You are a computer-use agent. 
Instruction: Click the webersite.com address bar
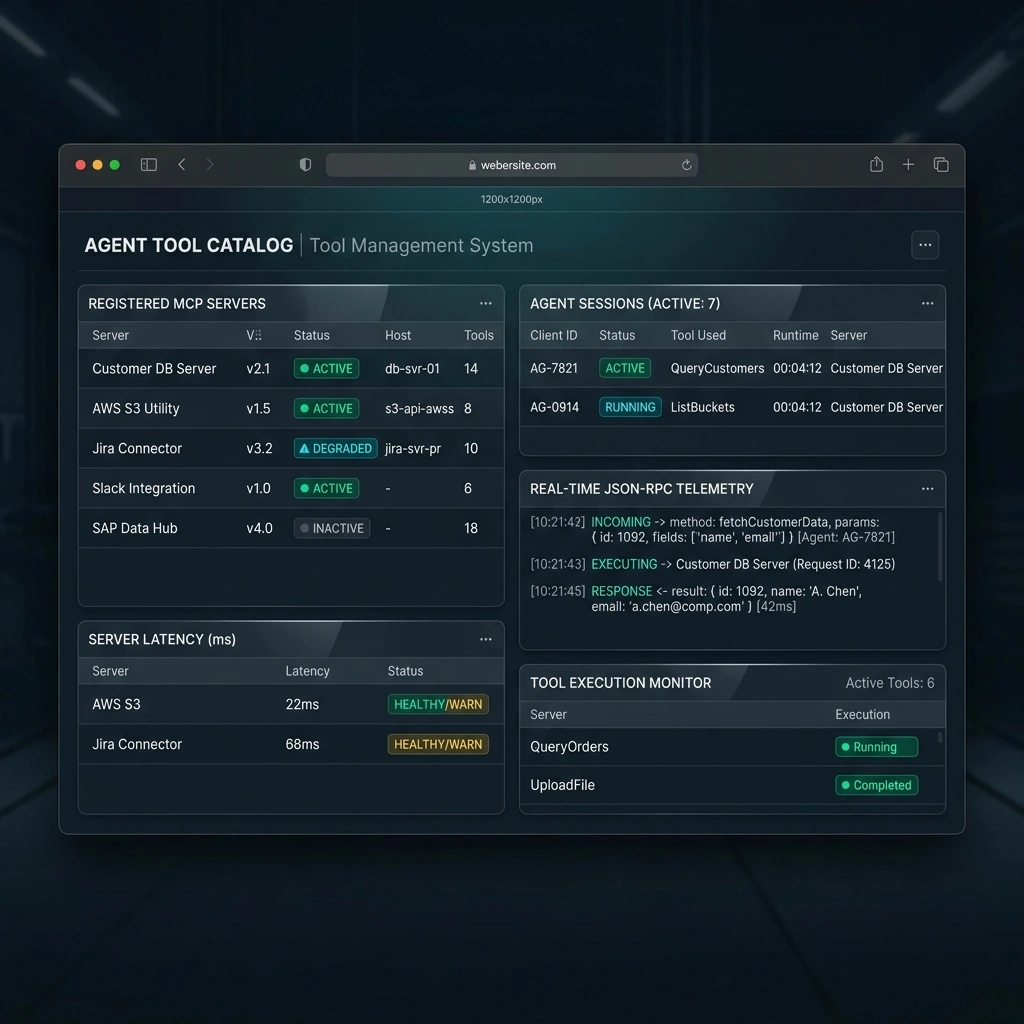click(511, 165)
